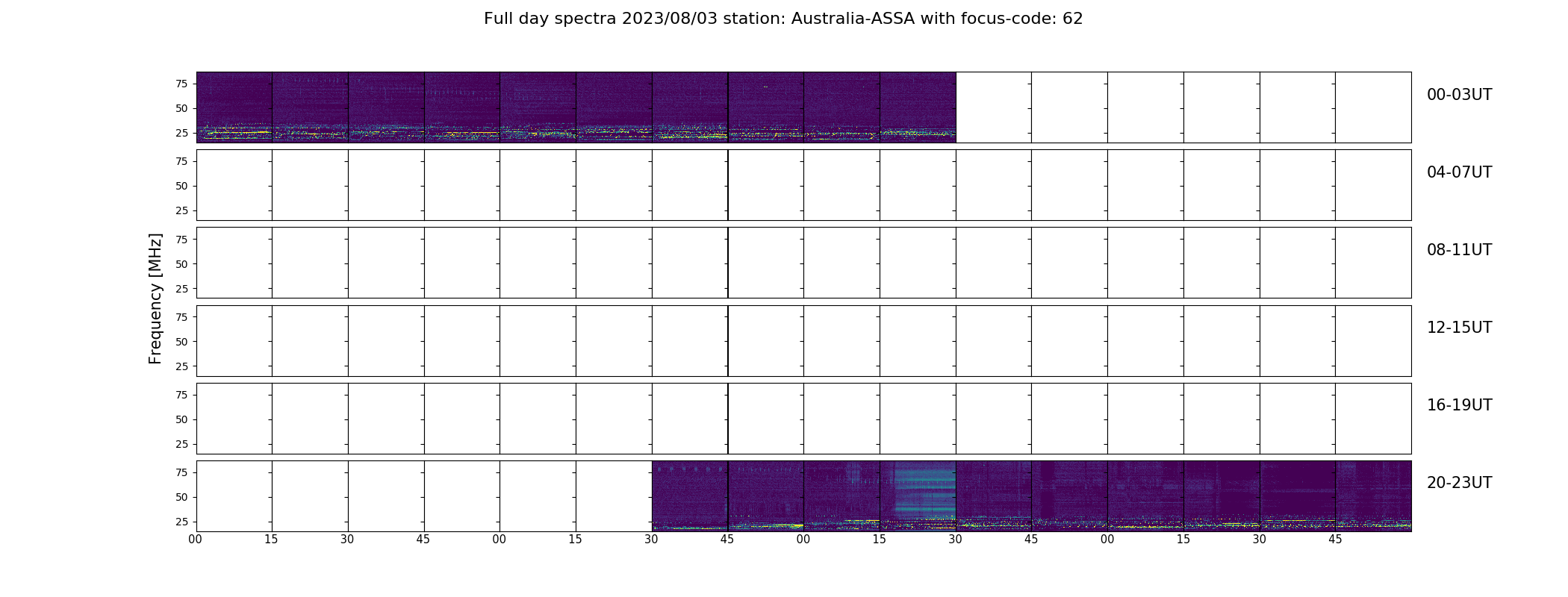Click the 25 tick label of the 12-15UT row
This screenshot has height=597, width=1568.
pos(181,366)
